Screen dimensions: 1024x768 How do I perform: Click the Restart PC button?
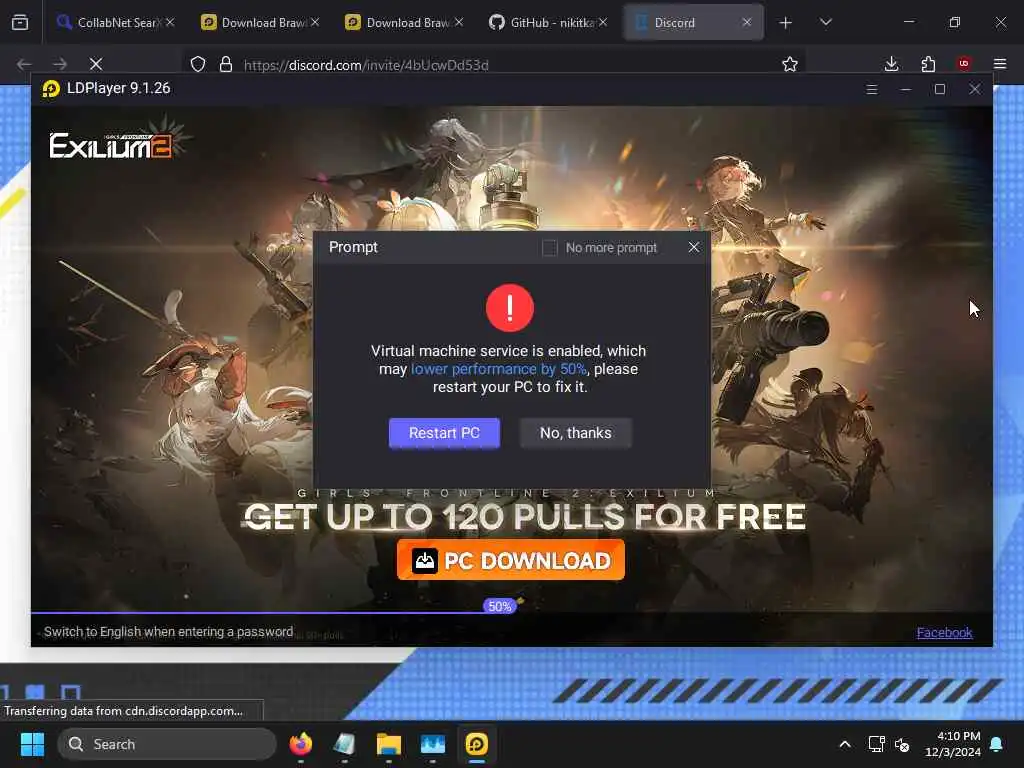click(x=444, y=433)
